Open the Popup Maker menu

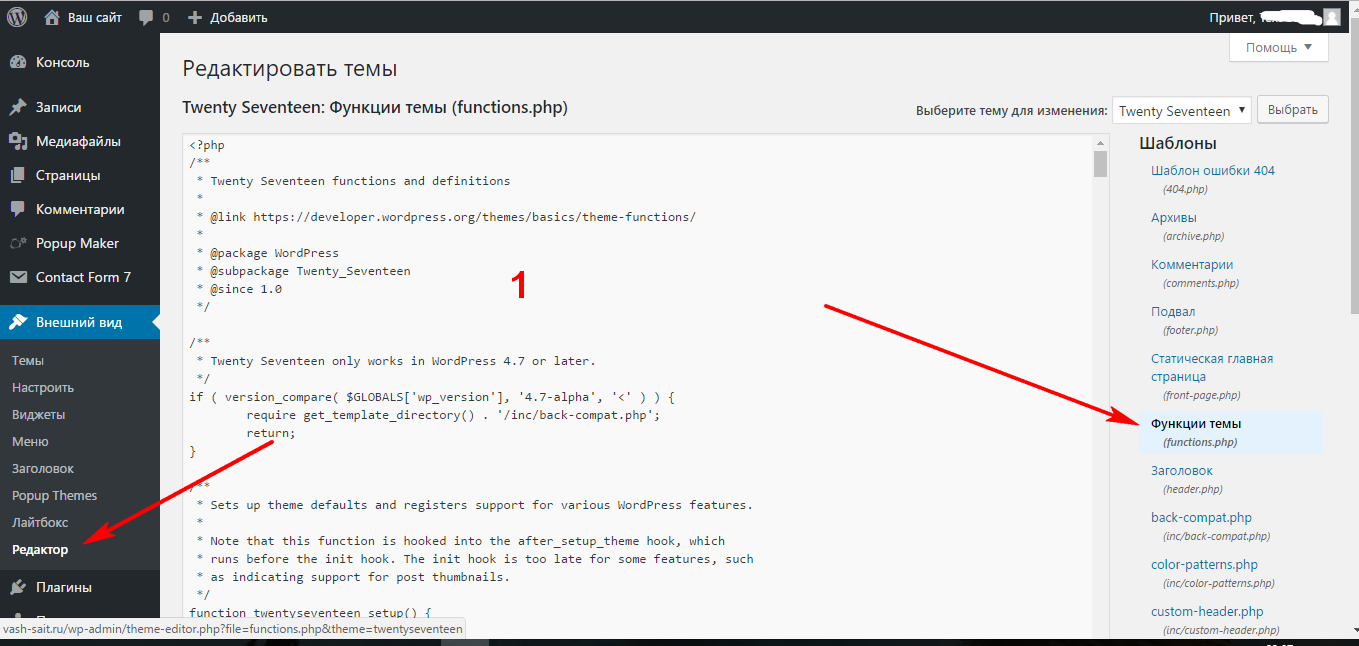80,243
